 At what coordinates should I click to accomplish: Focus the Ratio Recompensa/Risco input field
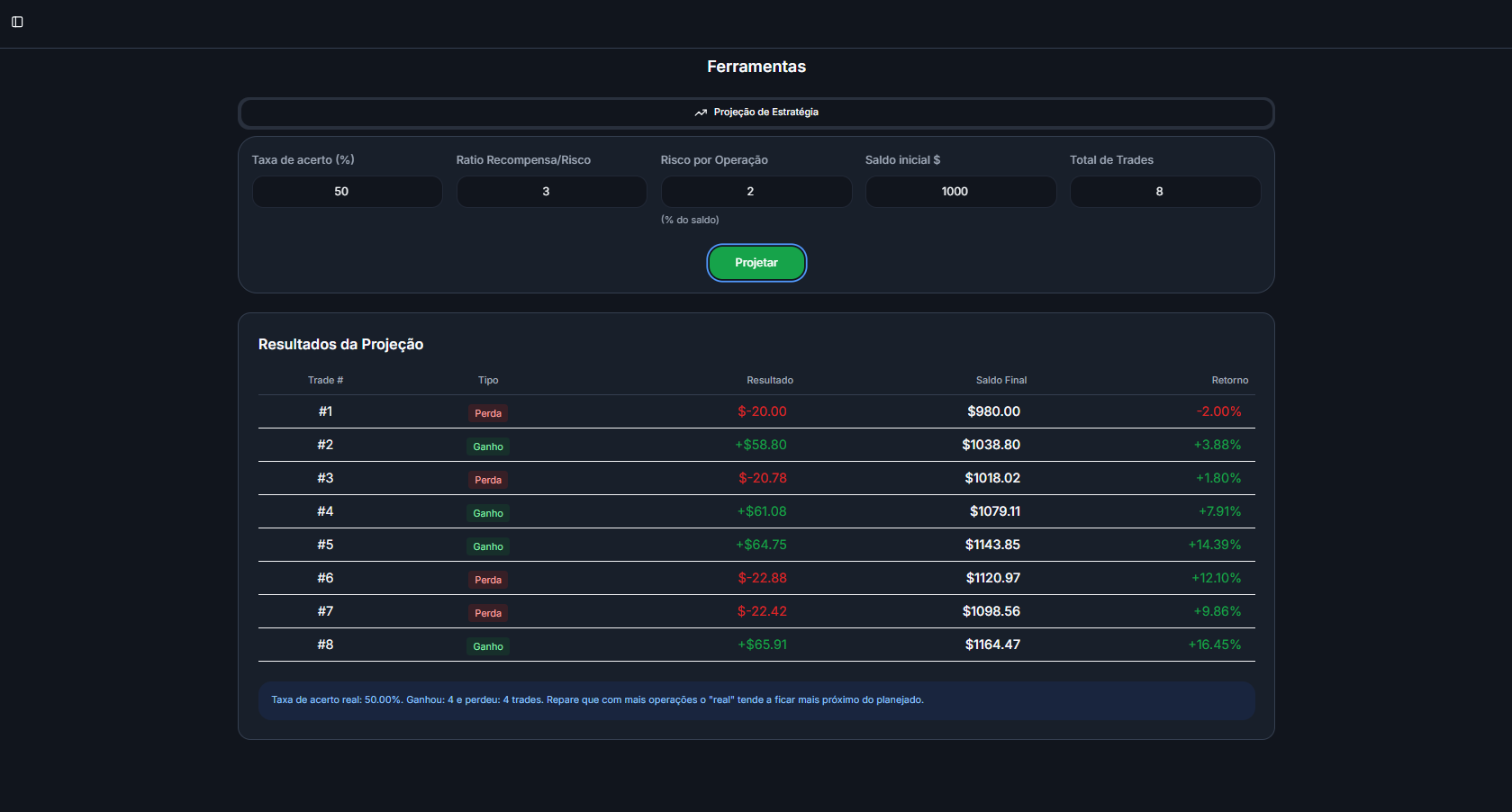pos(552,192)
